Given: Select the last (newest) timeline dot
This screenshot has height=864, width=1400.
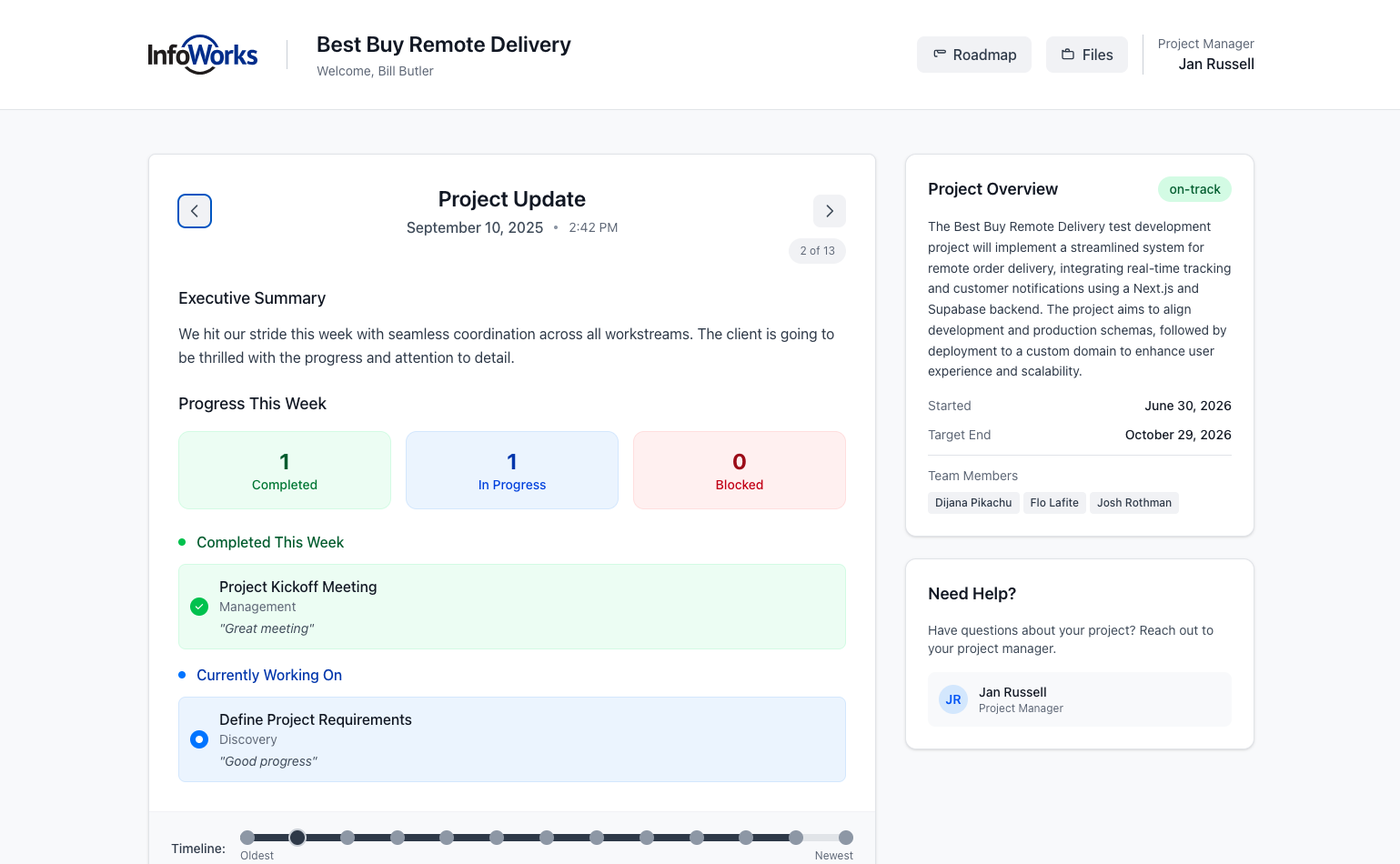Looking at the screenshot, I should click(x=846, y=838).
